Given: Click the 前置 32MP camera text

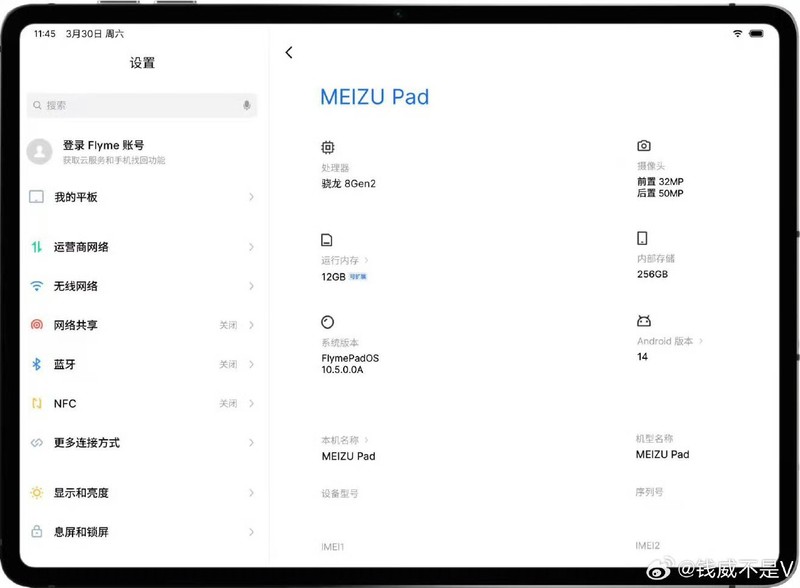Looking at the screenshot, I should click(x=660, y=181).
